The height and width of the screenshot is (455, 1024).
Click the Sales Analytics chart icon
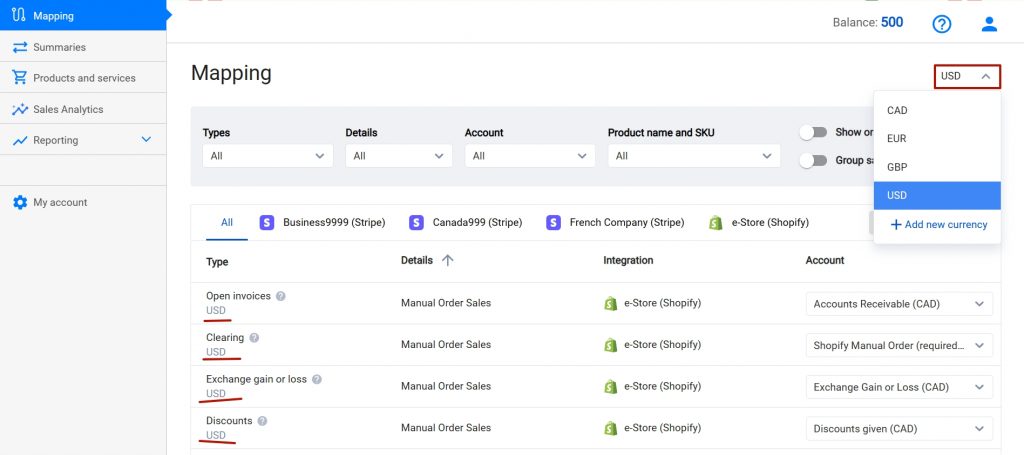20,109
